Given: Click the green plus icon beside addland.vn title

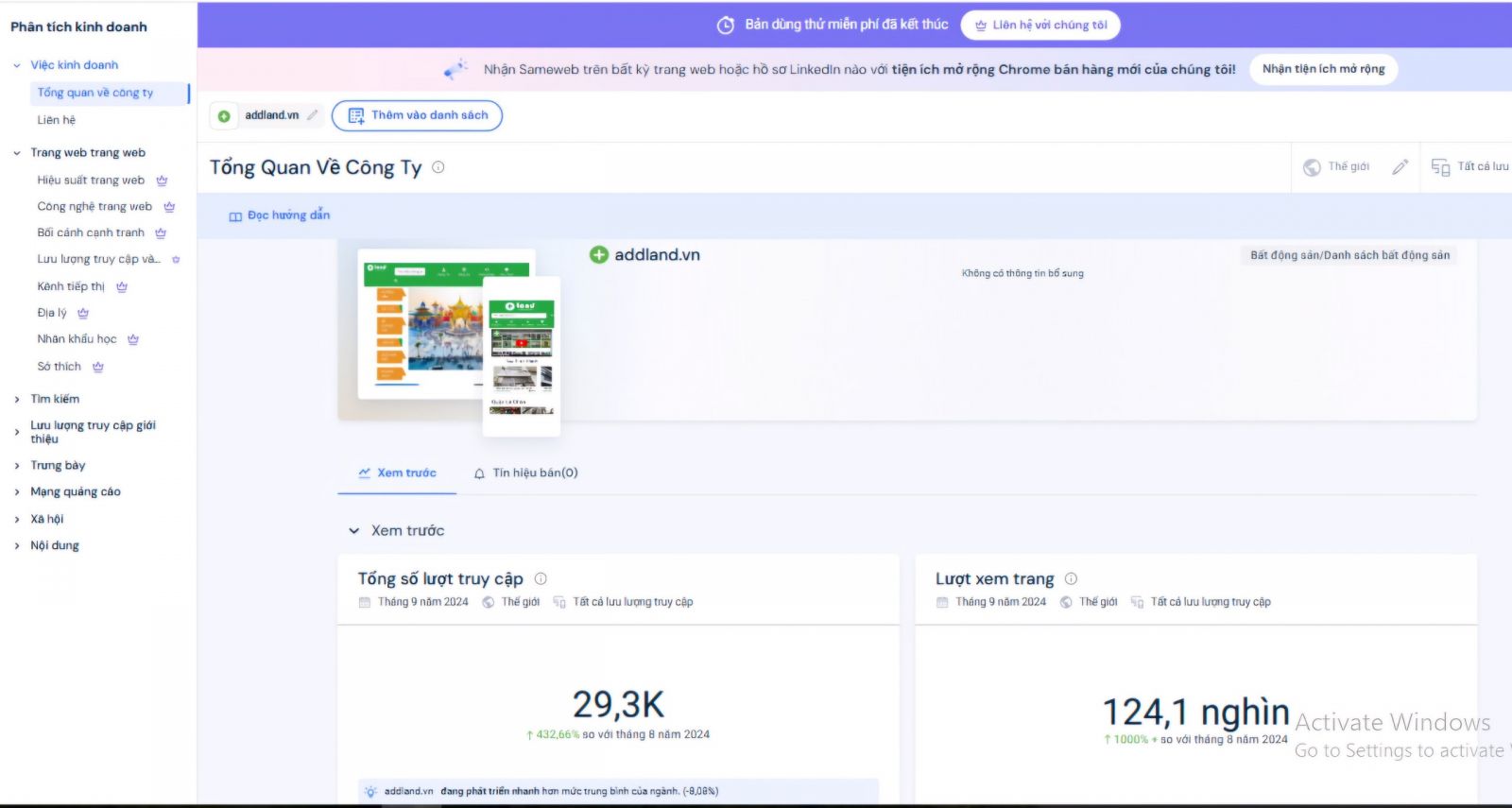Looking at the screenshot, I should click(x=598, y=255).
